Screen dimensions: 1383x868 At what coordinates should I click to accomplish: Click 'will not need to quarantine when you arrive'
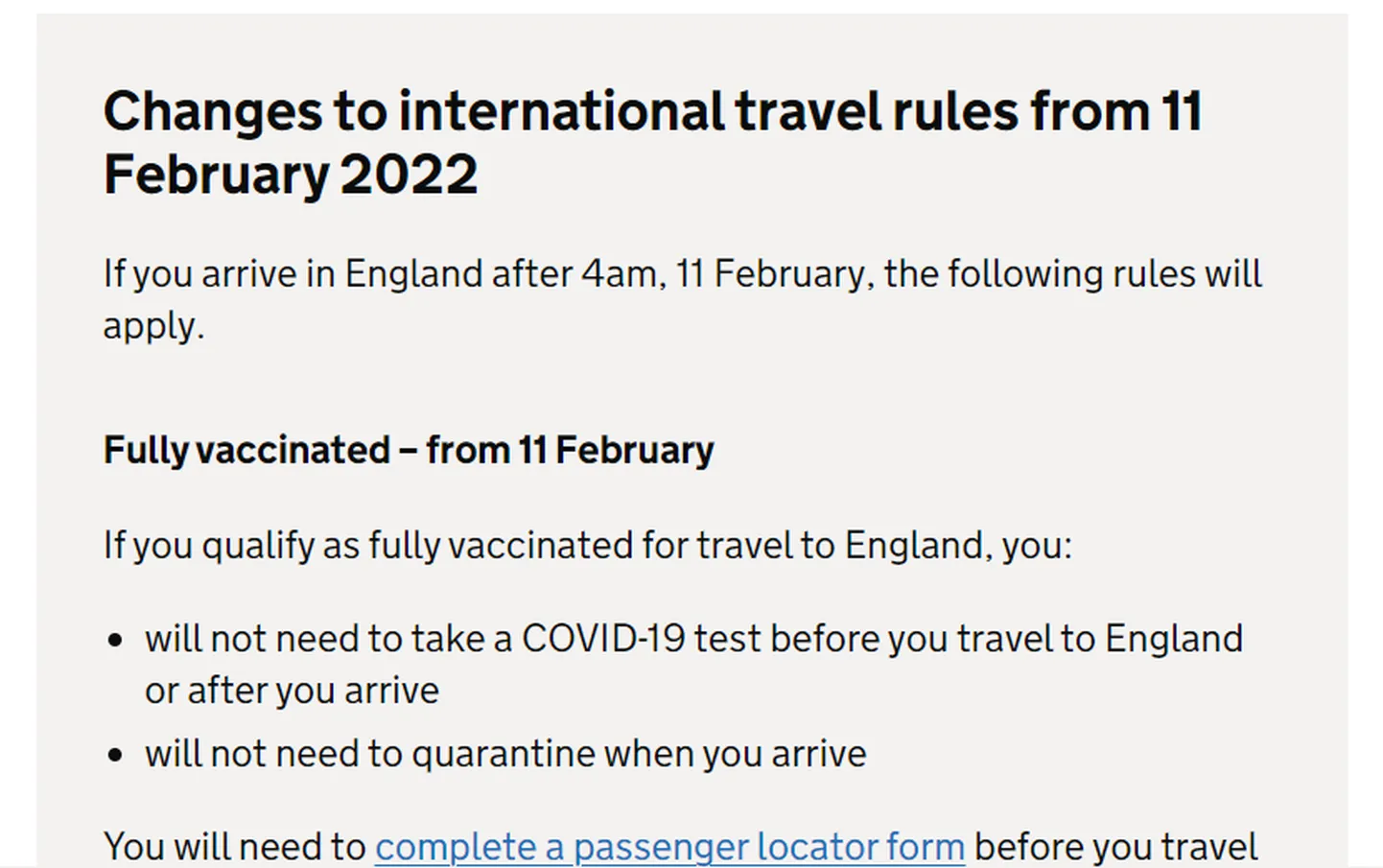505,754
